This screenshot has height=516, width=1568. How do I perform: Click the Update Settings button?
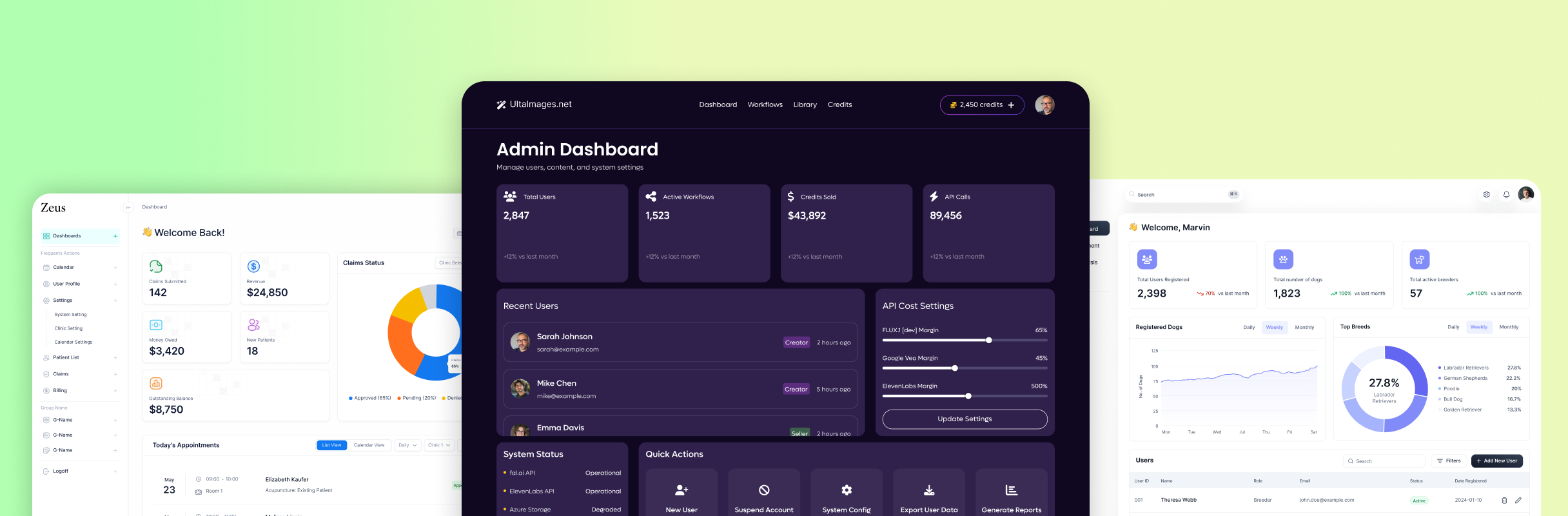tap(965, 419)
